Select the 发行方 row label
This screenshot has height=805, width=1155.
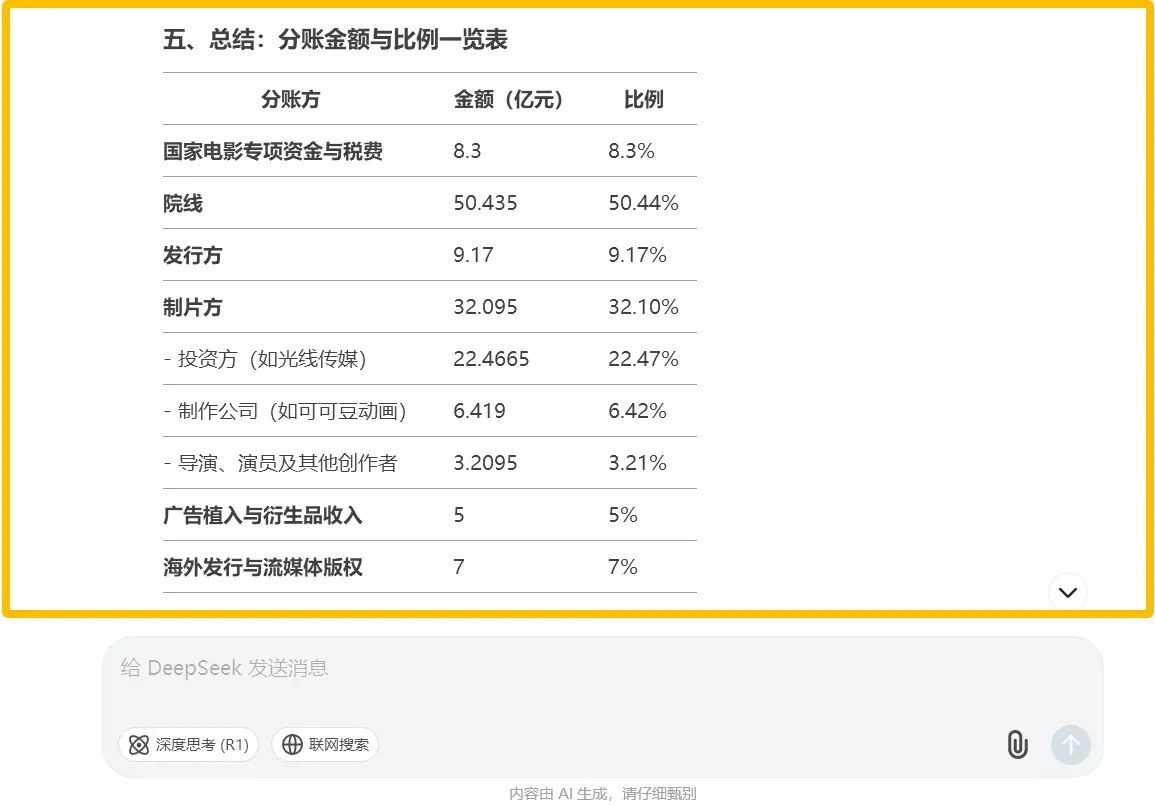click(192, 256)
